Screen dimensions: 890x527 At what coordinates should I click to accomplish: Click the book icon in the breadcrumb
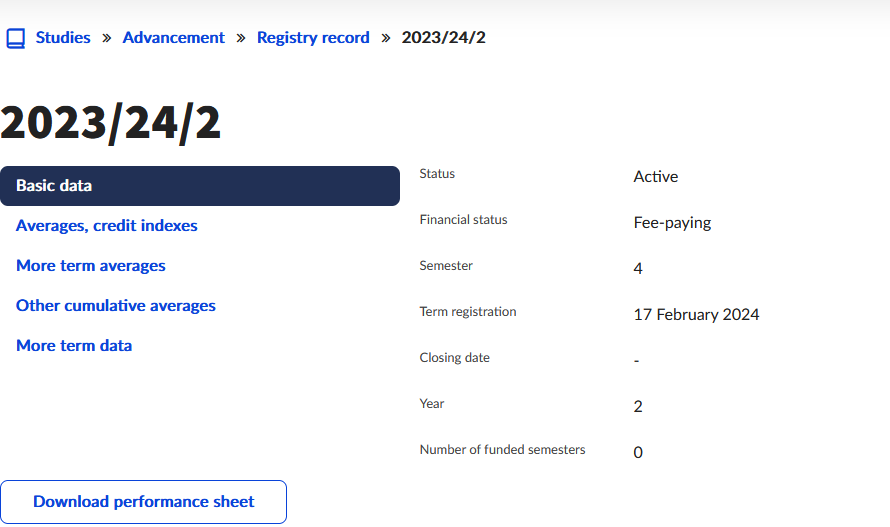[x=15, y=38]
